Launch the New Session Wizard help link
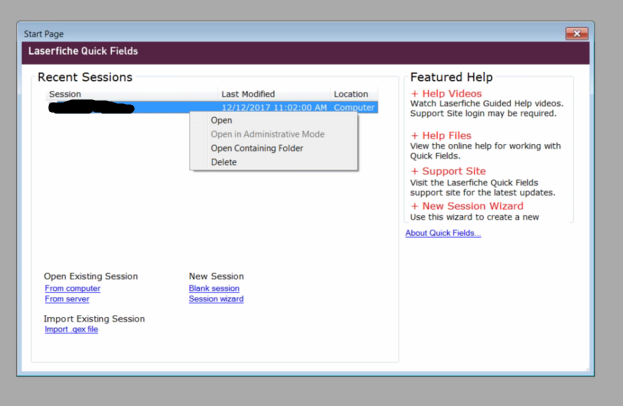The width and height of the screenshot is (623, 406). 472,206
